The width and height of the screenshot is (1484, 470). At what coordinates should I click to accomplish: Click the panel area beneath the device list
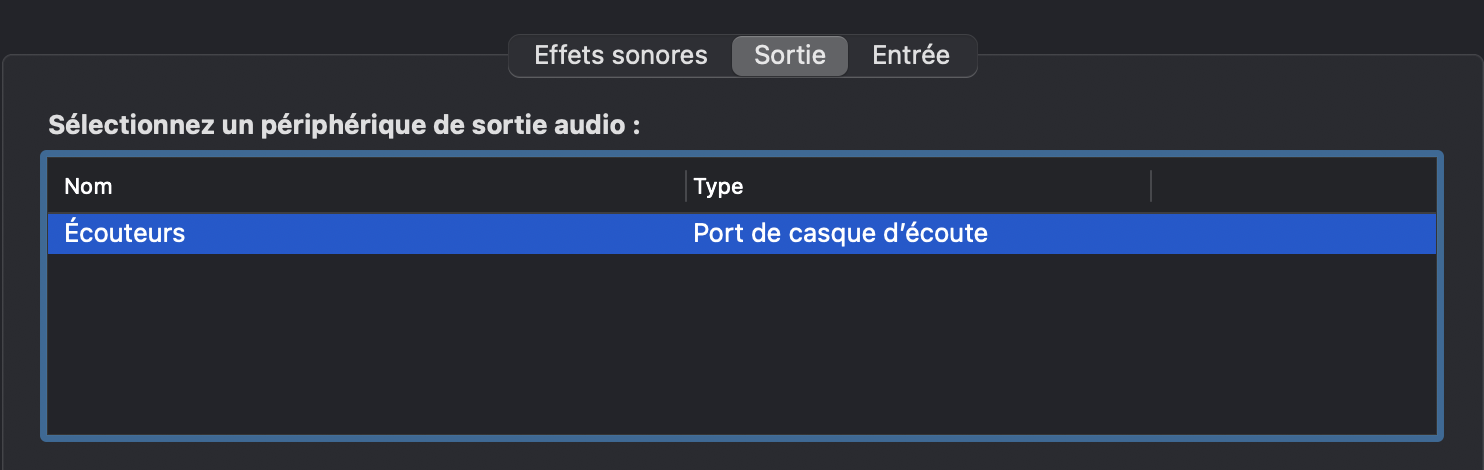pyautogui.click(x=740, y=456)
